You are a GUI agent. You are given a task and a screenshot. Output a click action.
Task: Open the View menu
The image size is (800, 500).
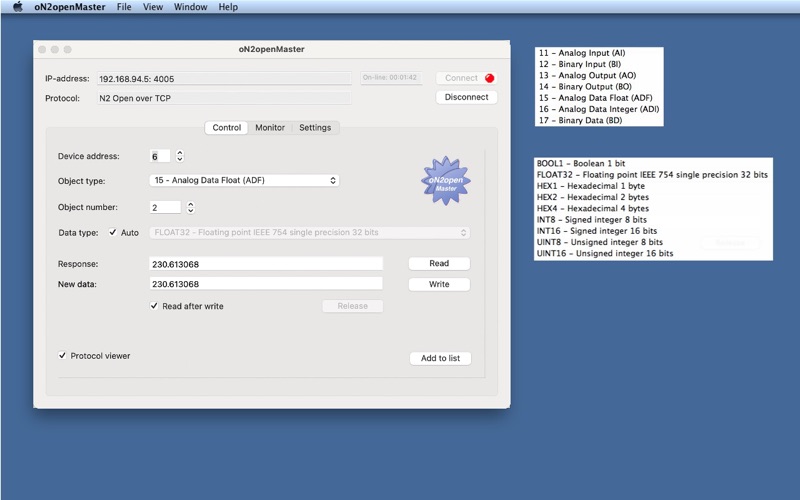pos(153,7)
